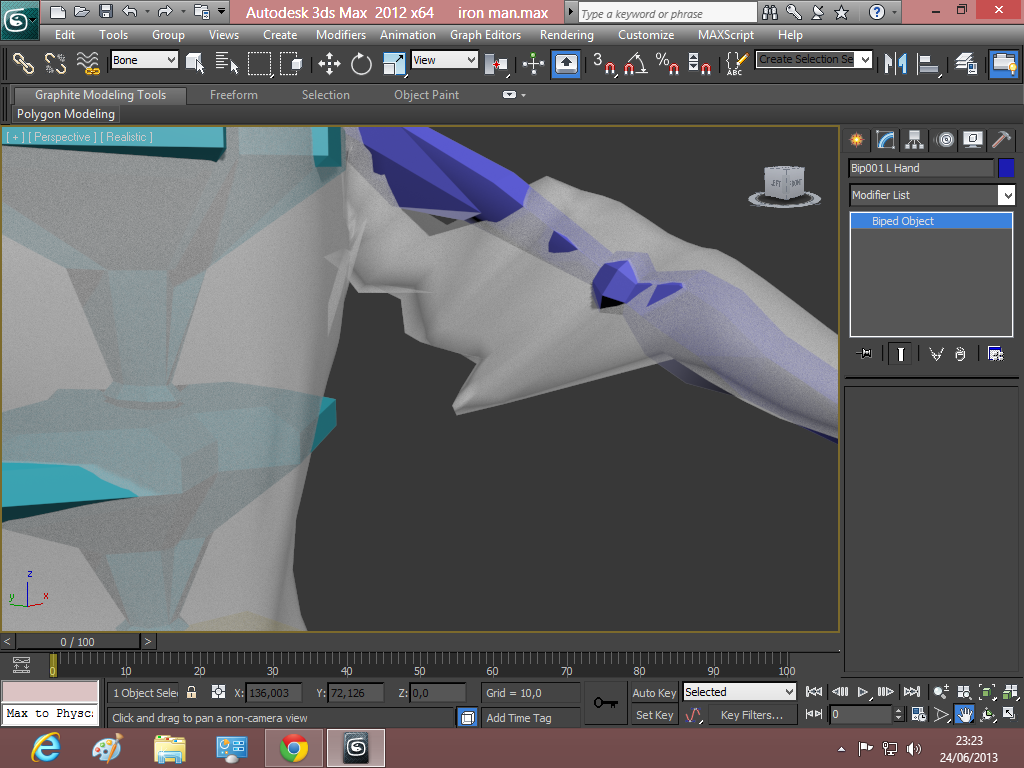Open Edit Named Selection Sets

(x=737, y=63)
